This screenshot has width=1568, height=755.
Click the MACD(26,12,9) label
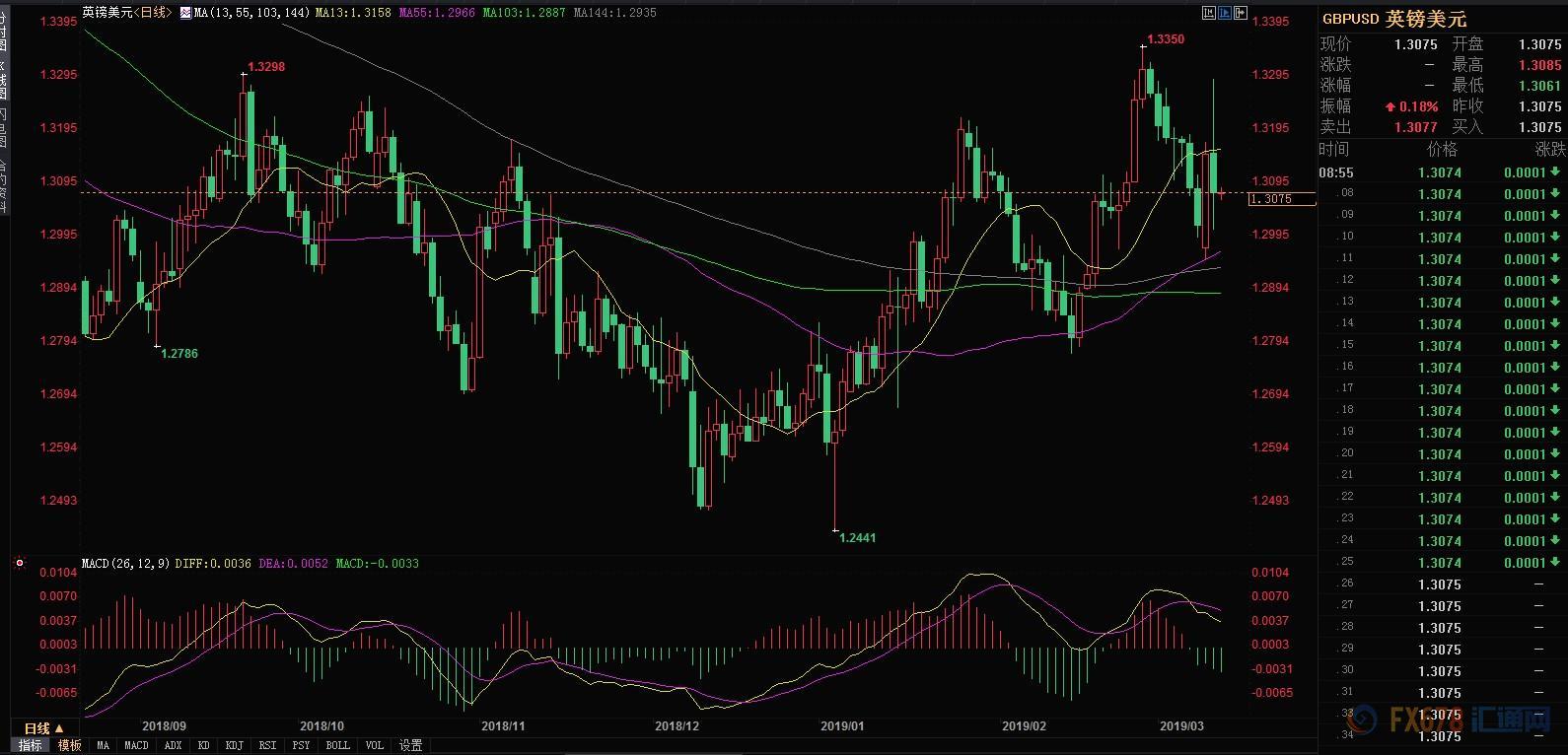[126, 564]
